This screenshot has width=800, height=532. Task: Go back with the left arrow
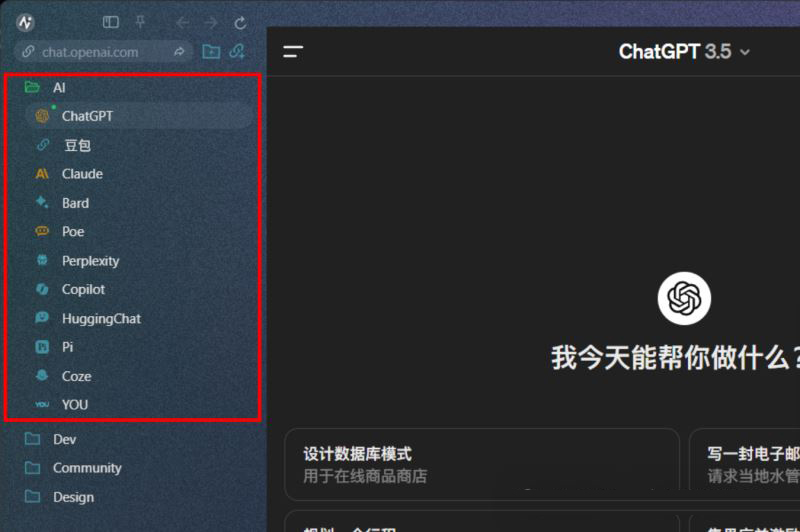click(182, 22)
